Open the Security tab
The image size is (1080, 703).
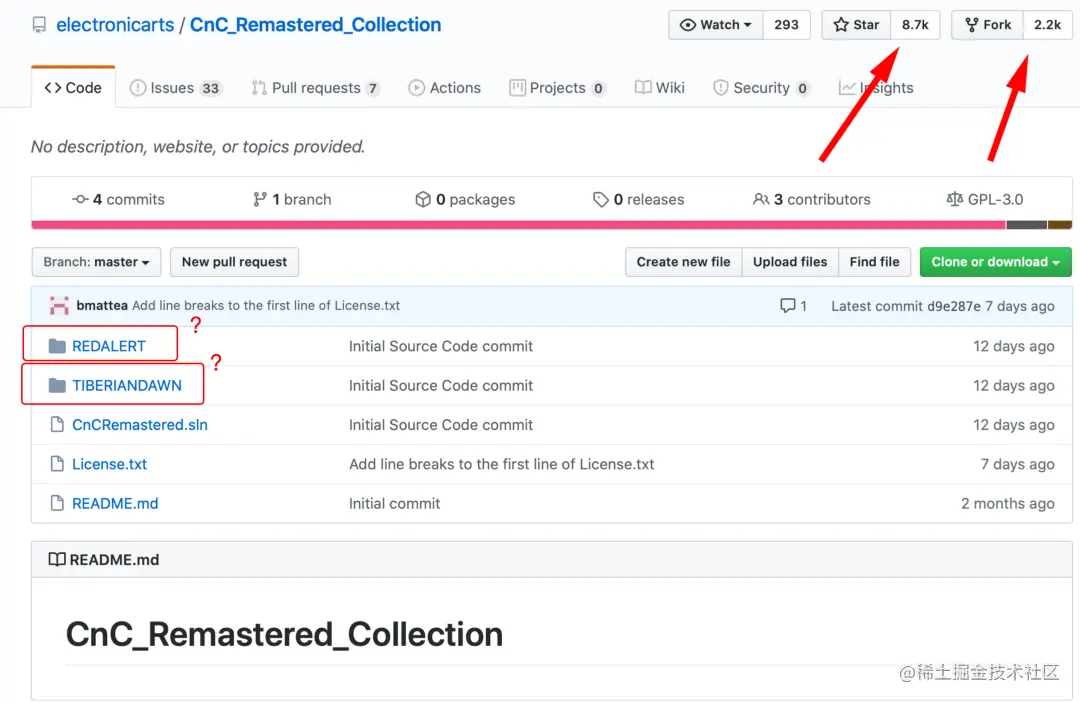pyautogui.click(x=761, y=88)
